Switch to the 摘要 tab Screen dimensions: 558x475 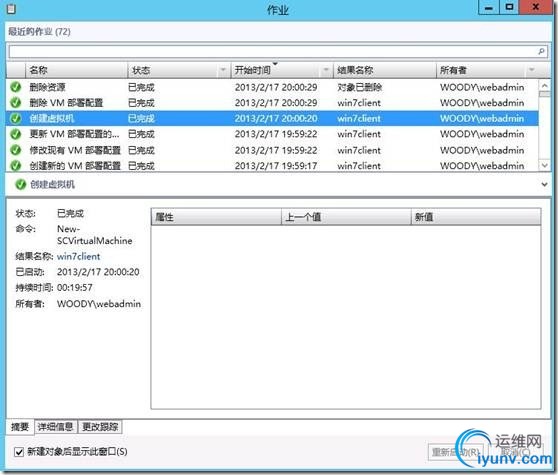pos(20,427)
